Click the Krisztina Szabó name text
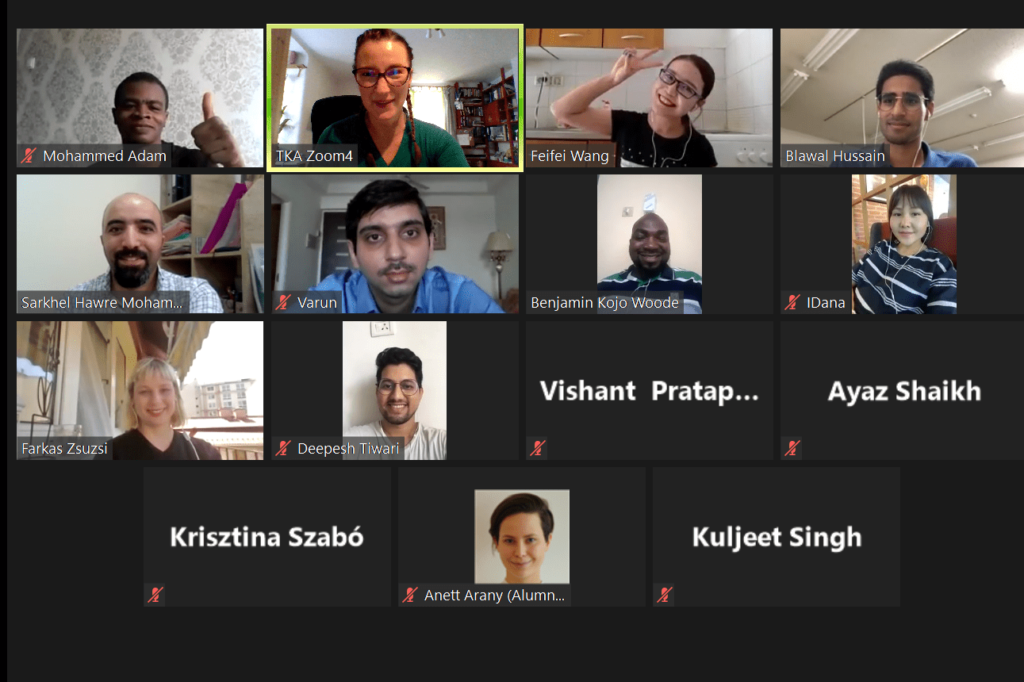The width and height of the screenshot is (1024, 682). point(266,537)
